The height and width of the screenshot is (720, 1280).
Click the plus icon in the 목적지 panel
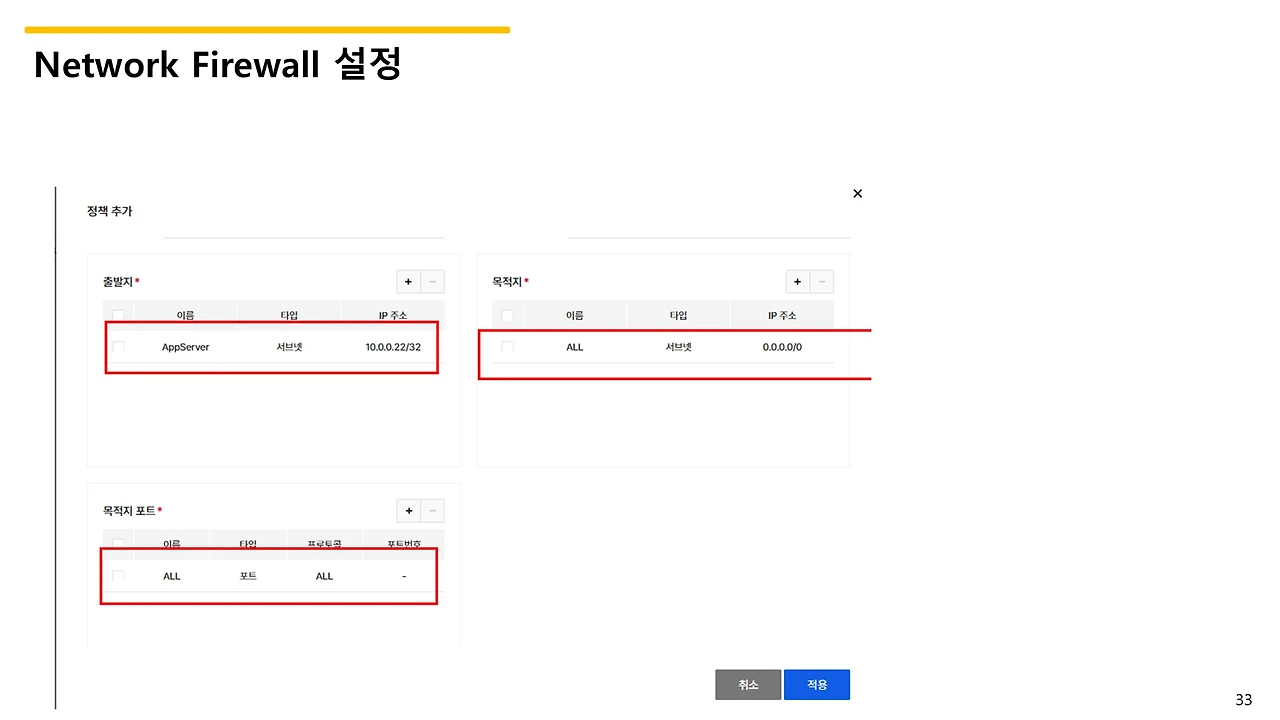(x=797, y=281)
